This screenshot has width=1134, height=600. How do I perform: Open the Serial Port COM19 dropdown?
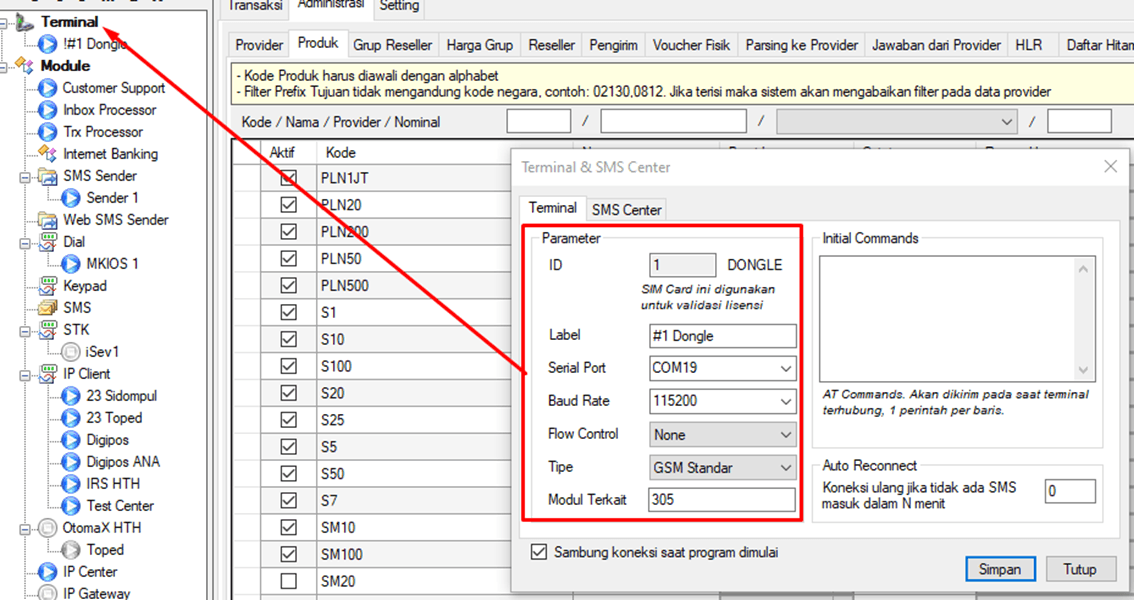(785, 368)
